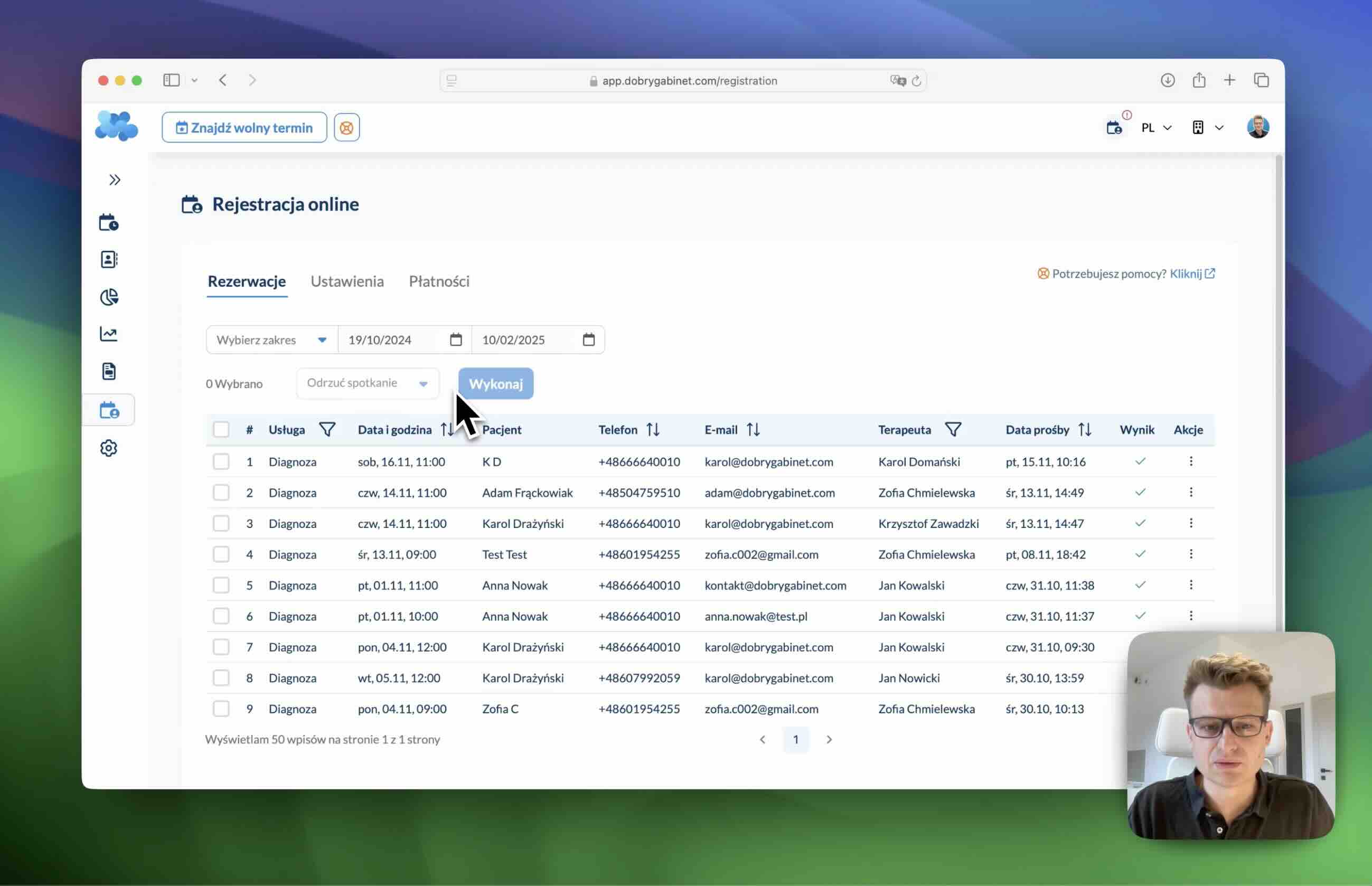Image resolution: width=1372 pixels, height=886 pixels.
Task: Open the Wybierz zakres dropdown
Action: pos(270,340)
